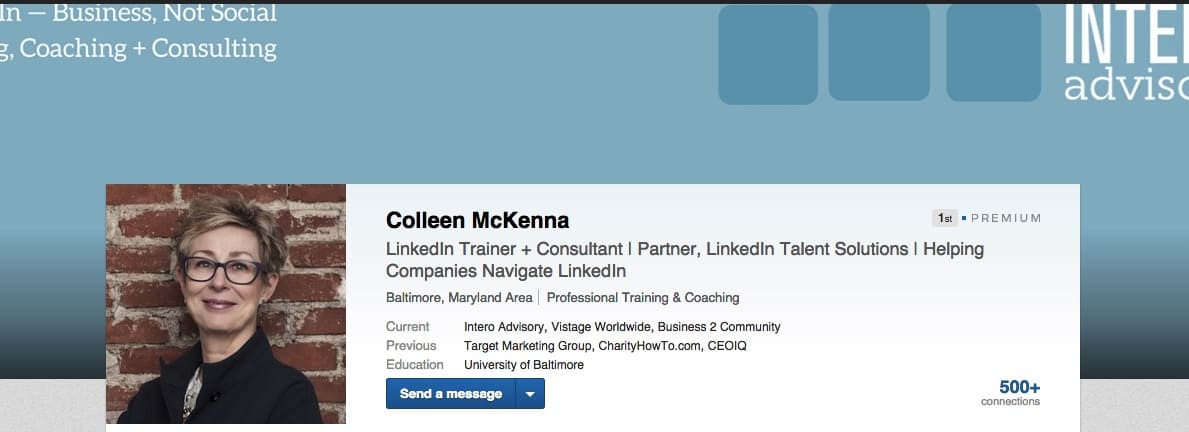Open the dropdown arrow beside Send a message
This screenshot has height=432, width=1189.
(530, 394)
